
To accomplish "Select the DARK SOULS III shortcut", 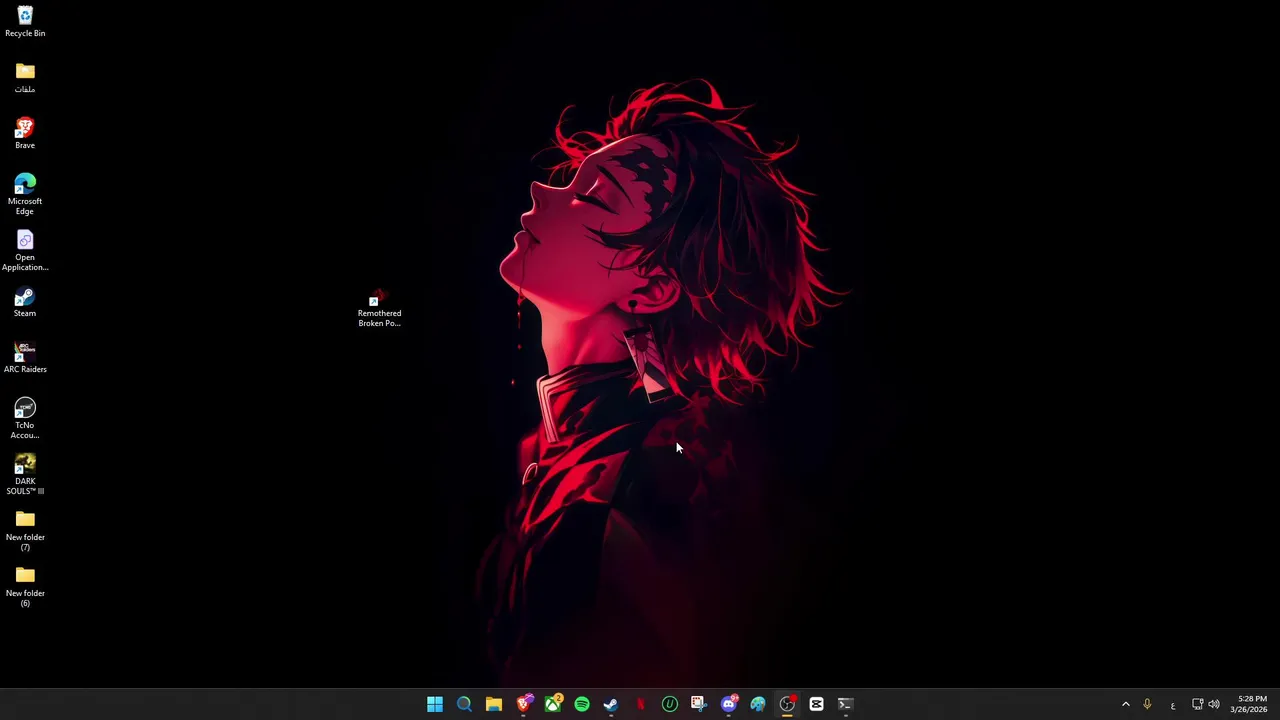I will pos(25,474).
